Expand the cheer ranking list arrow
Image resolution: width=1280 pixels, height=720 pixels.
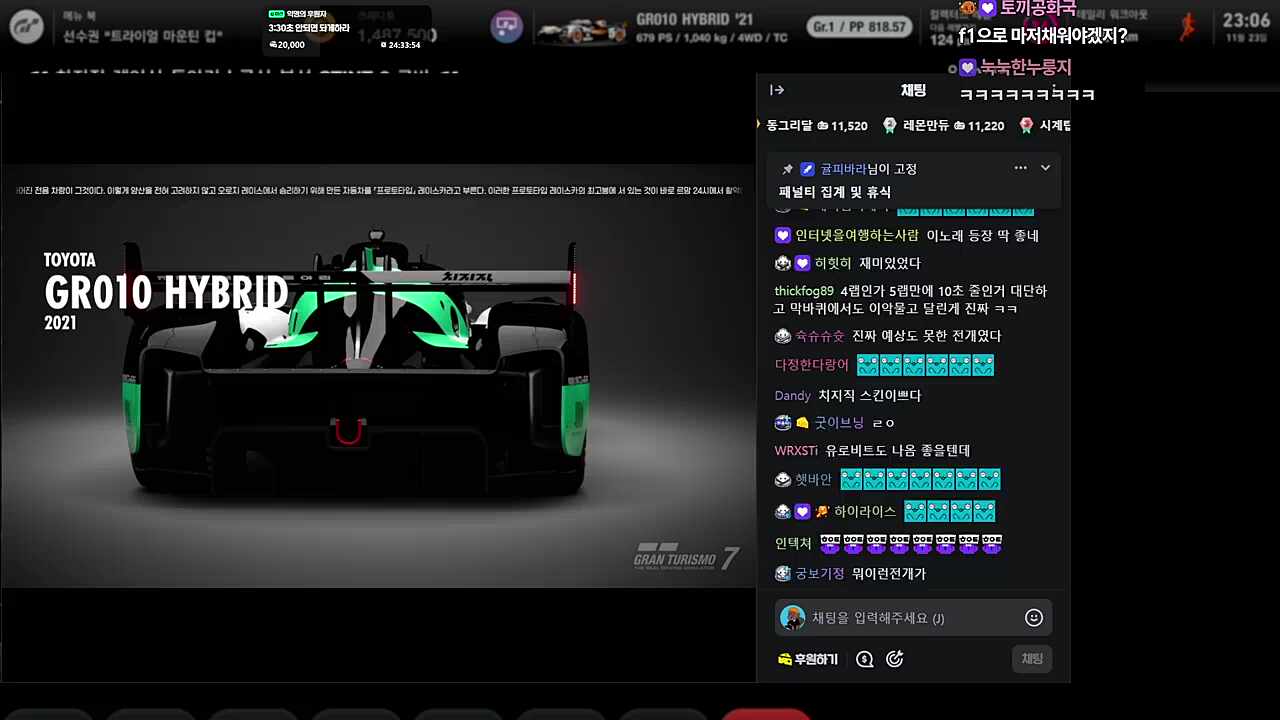tap(758, 125)
